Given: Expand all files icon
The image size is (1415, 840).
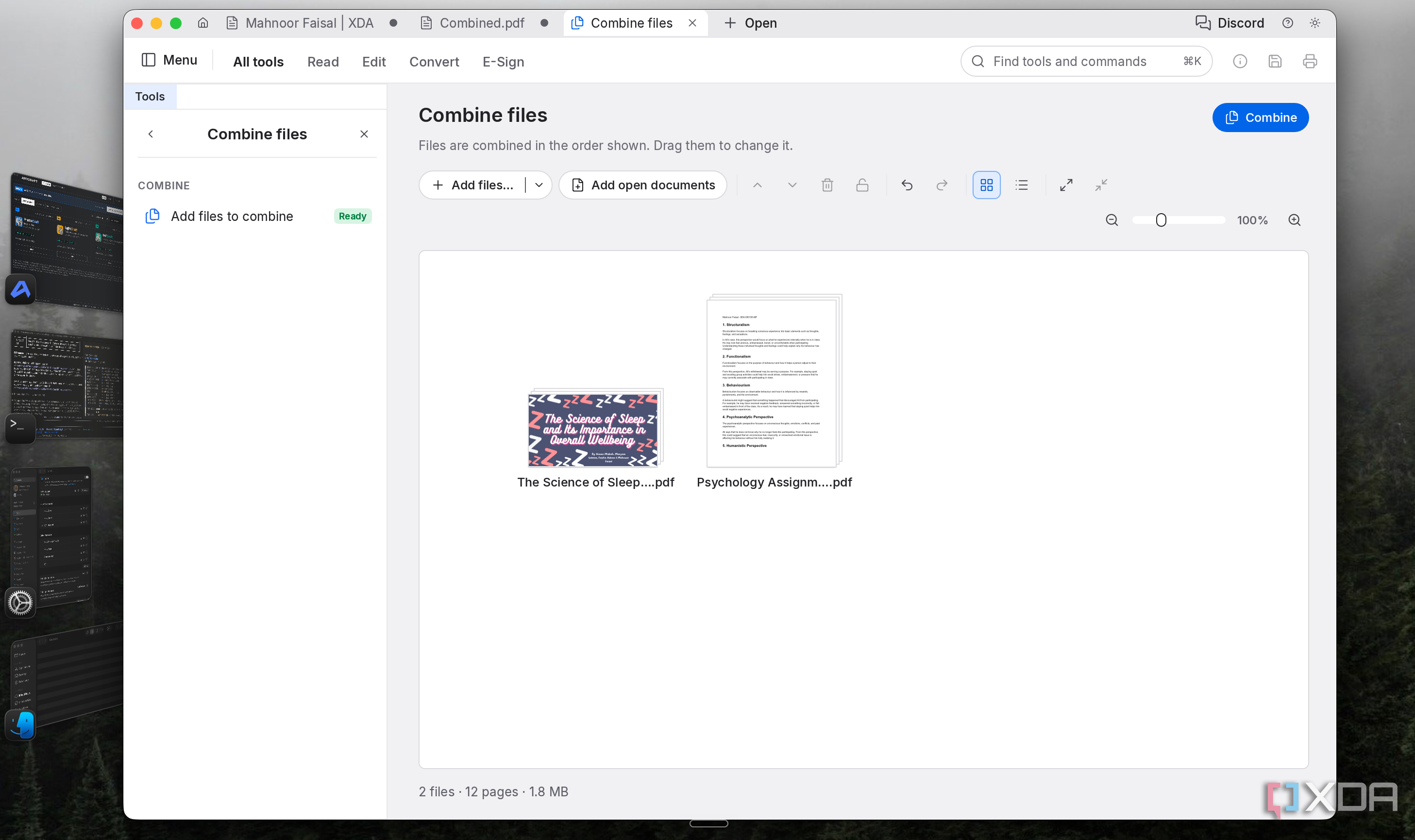Looking at the screenshot, I should click(1066, 185).
